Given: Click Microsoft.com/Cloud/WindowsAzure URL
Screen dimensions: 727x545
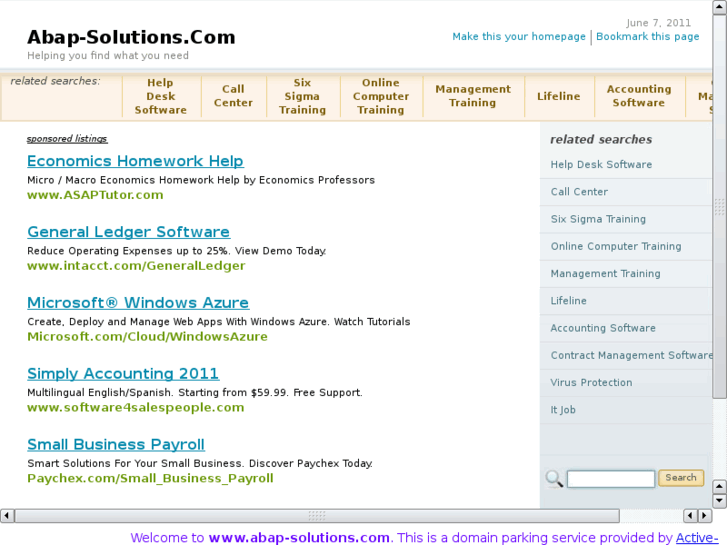Looking at the screenshot, I should 147,337.
